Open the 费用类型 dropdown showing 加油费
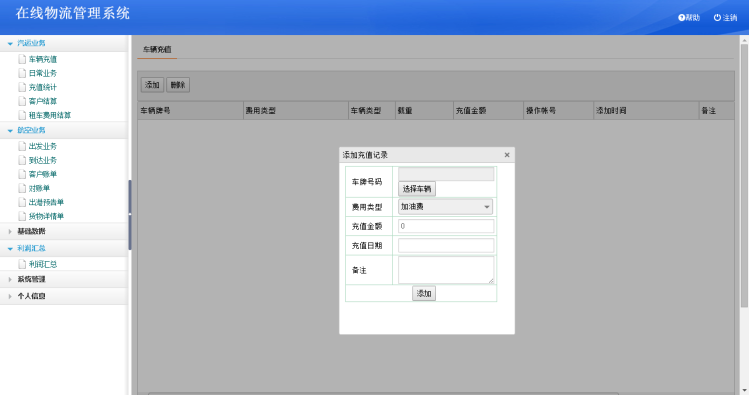 coord(445,207)
